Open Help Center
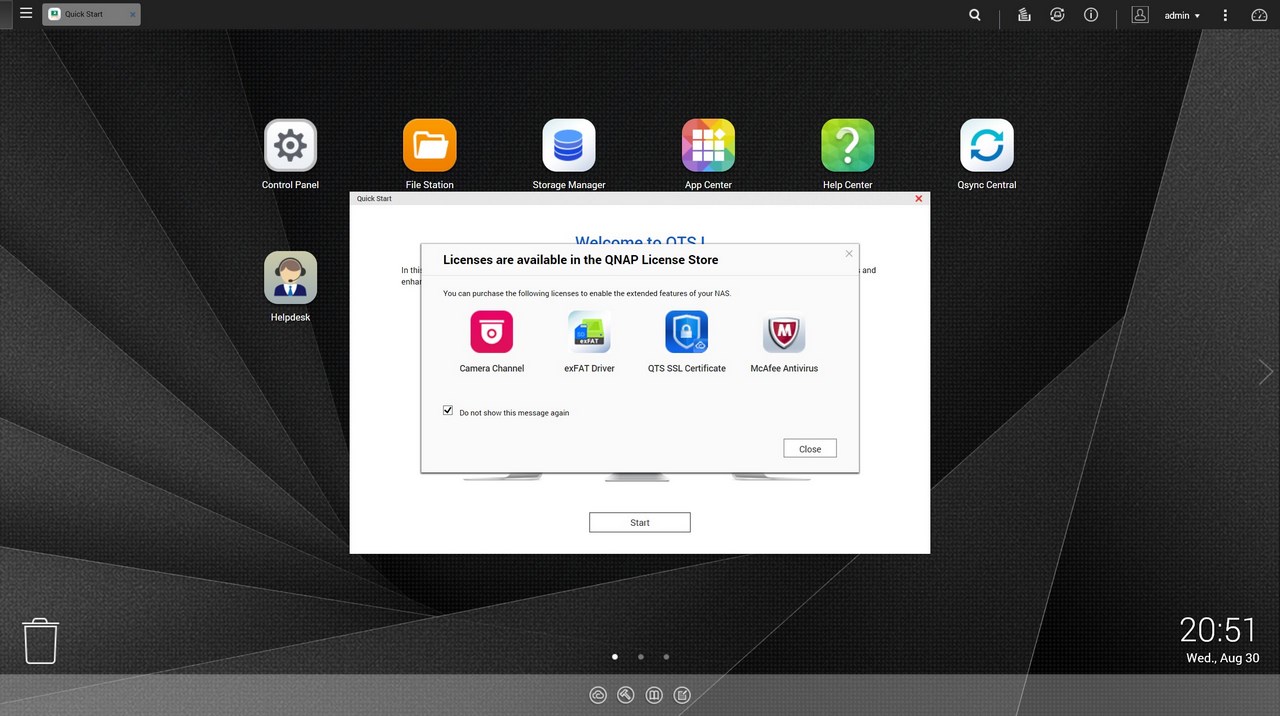The height and width of the screenshot is (716, 1280). point(848,146)
